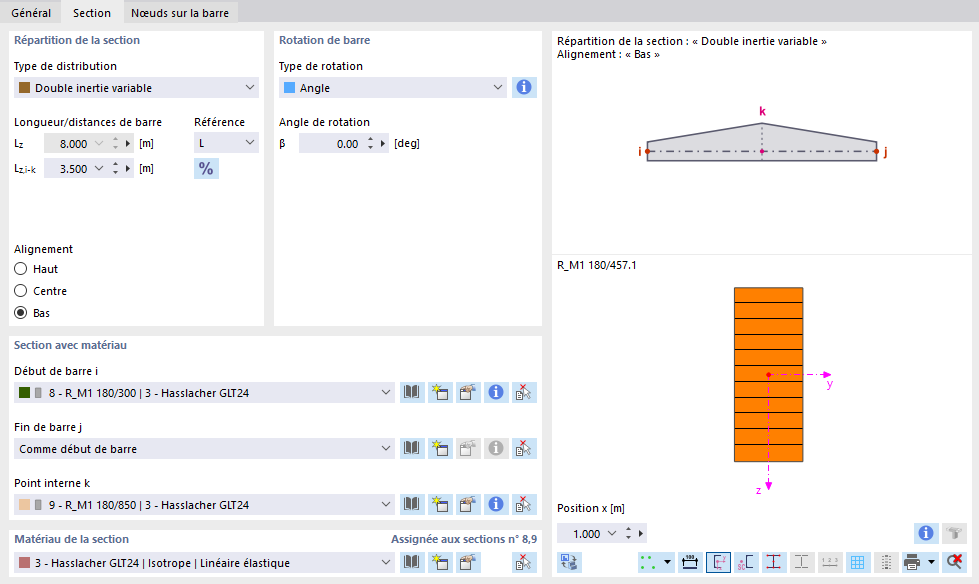Create a new section for internal point k

point(440,504)
